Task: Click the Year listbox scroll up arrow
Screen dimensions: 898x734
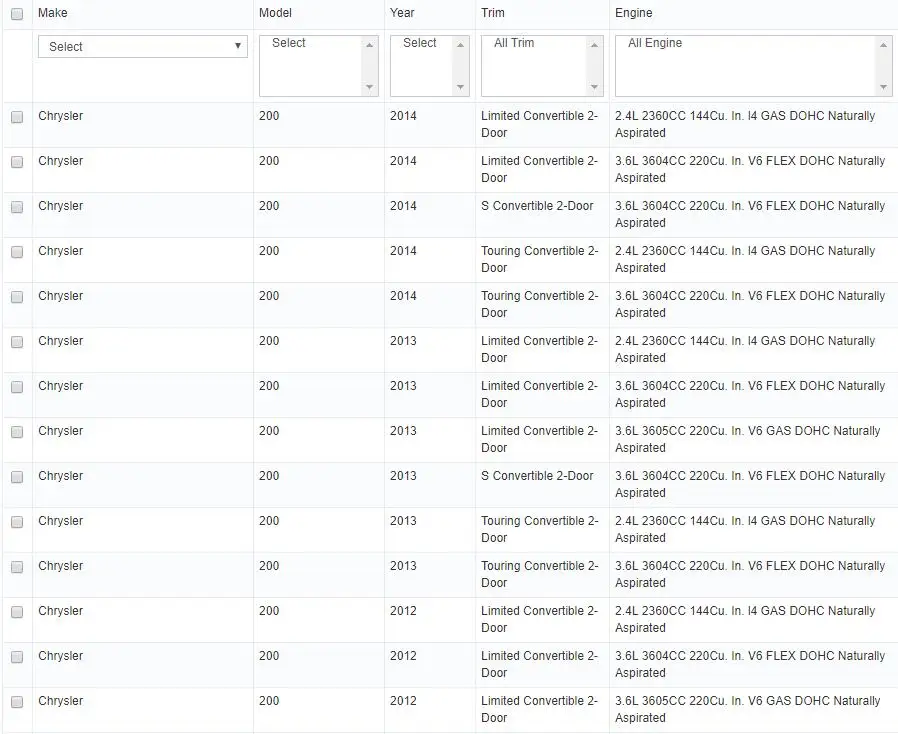Action: (460, 45)
